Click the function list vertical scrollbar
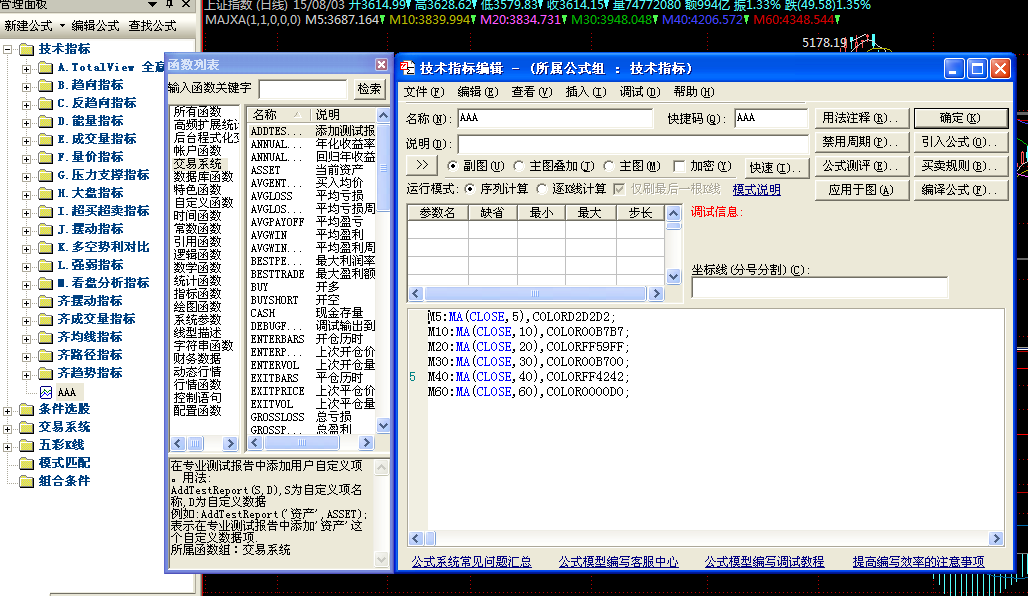Viewport: 1028px width, 596px height. coord(383,300)
